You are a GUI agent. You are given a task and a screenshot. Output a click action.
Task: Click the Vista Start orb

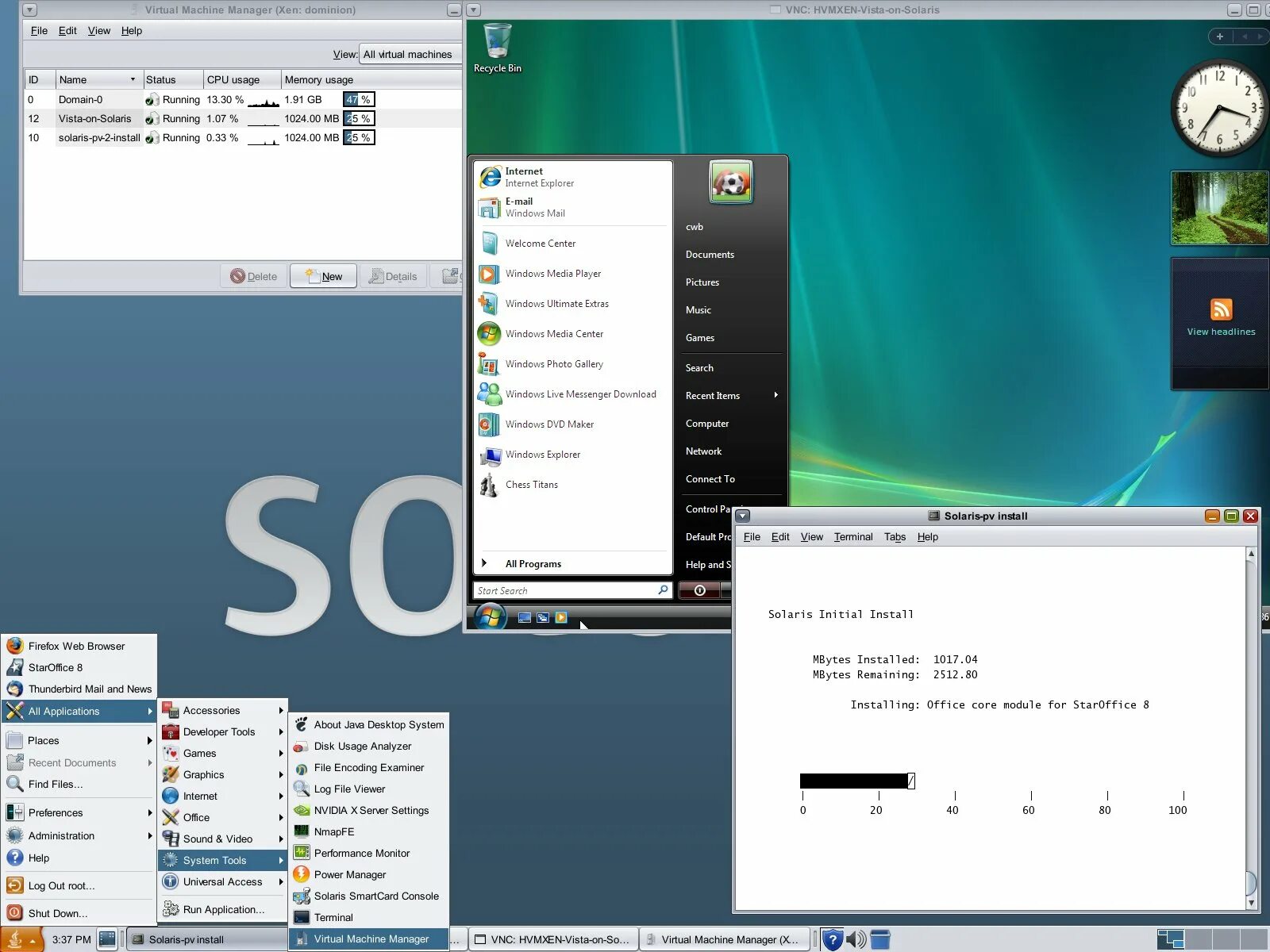[x=491, y=616]
